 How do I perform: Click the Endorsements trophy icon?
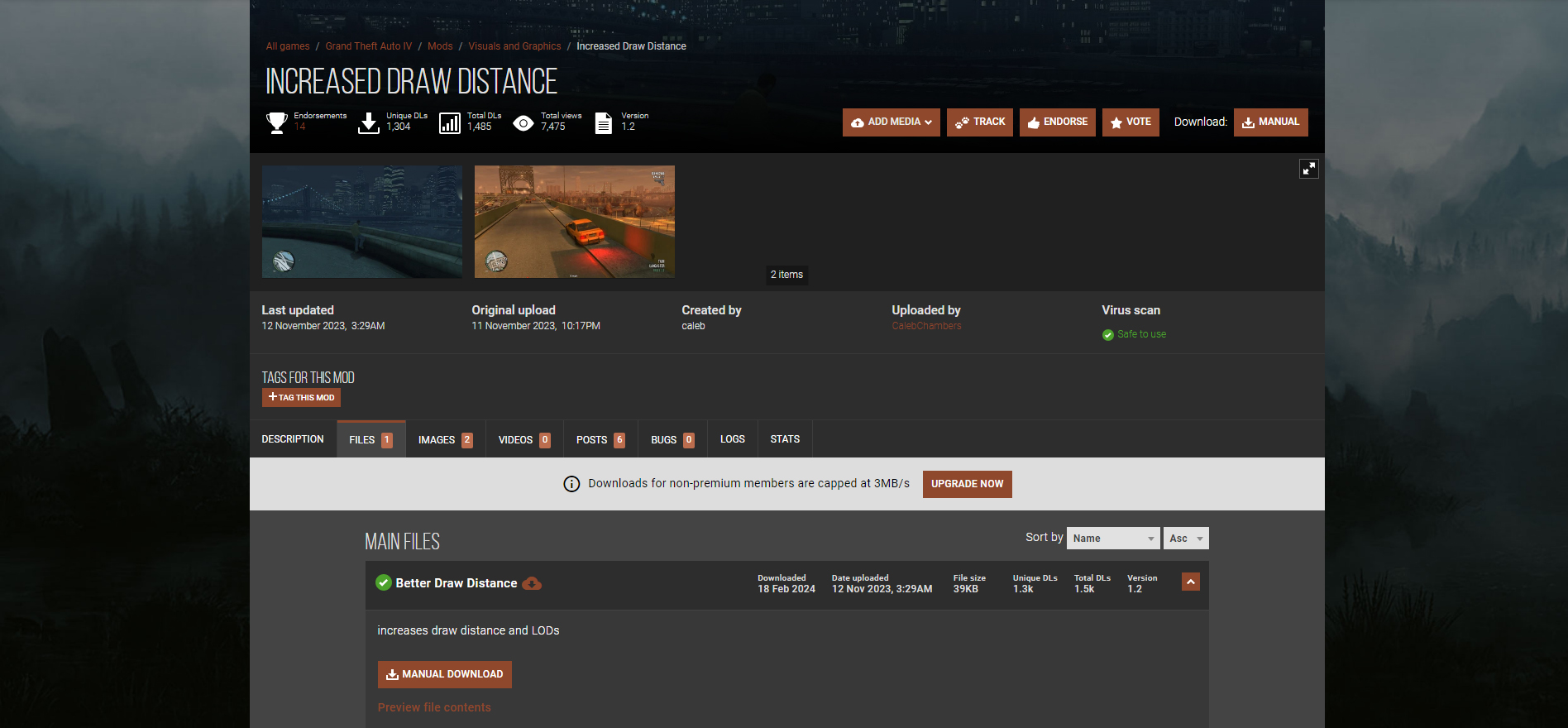(x=277, y=122)
